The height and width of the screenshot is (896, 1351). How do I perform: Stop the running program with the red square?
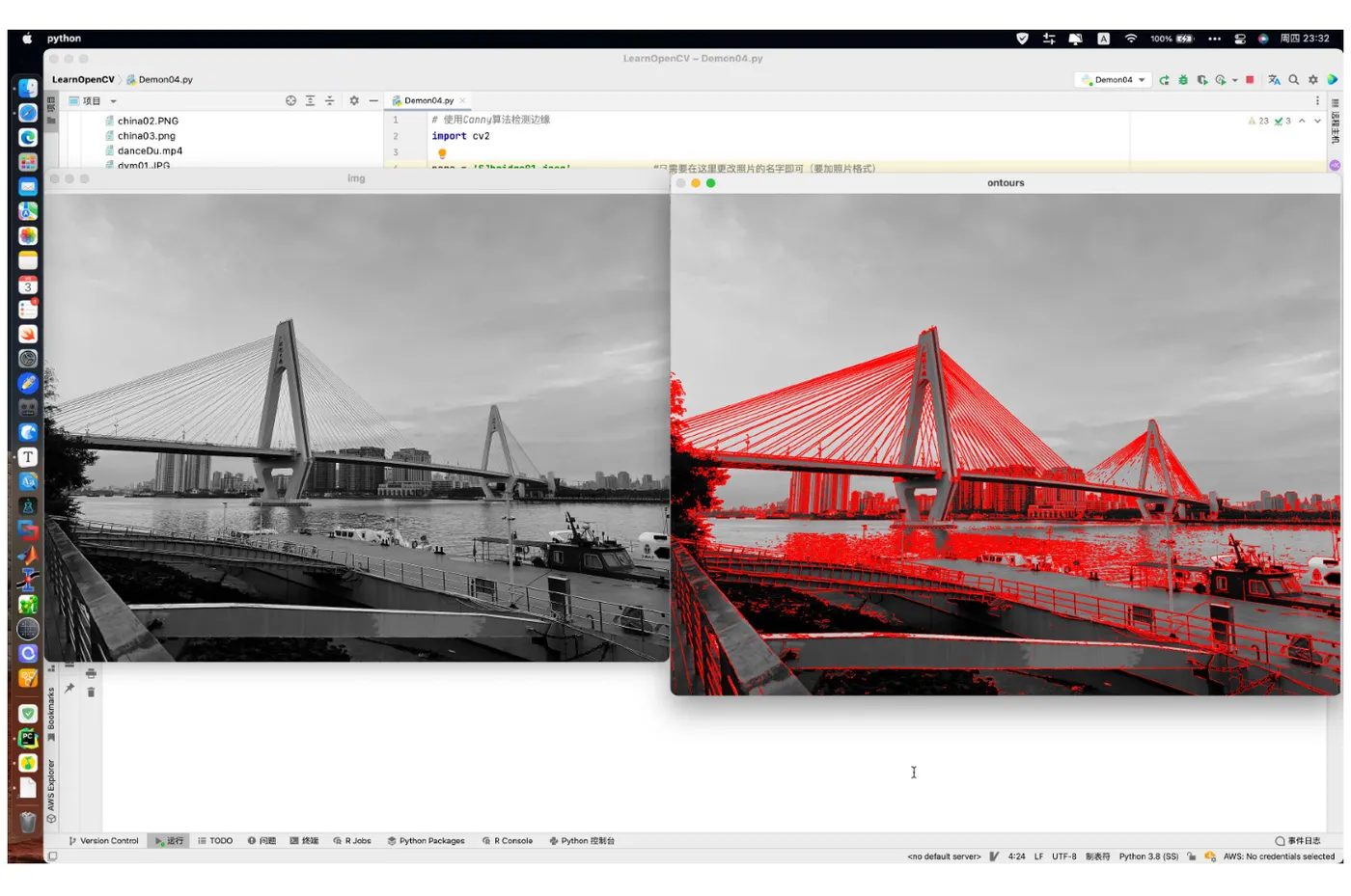tap(1250, 80)
